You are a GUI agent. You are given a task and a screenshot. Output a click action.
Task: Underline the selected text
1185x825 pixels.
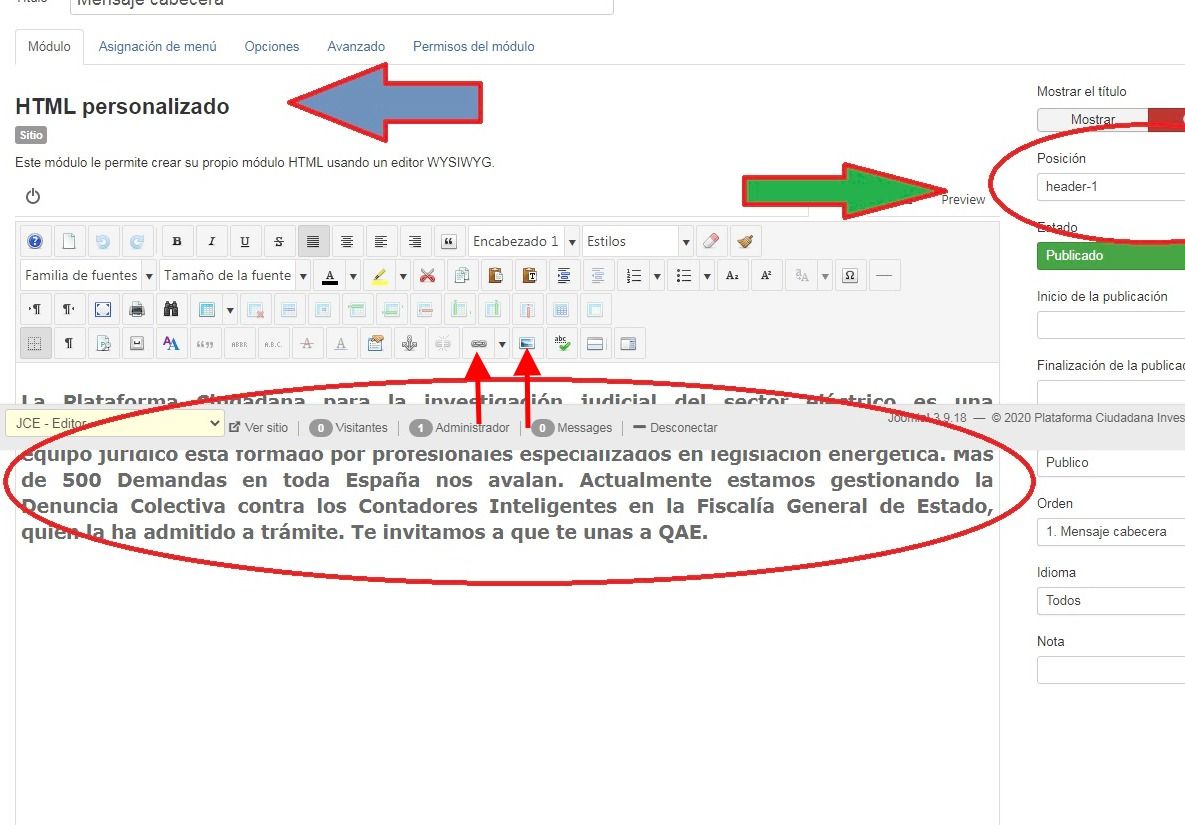tap(245, 242)
